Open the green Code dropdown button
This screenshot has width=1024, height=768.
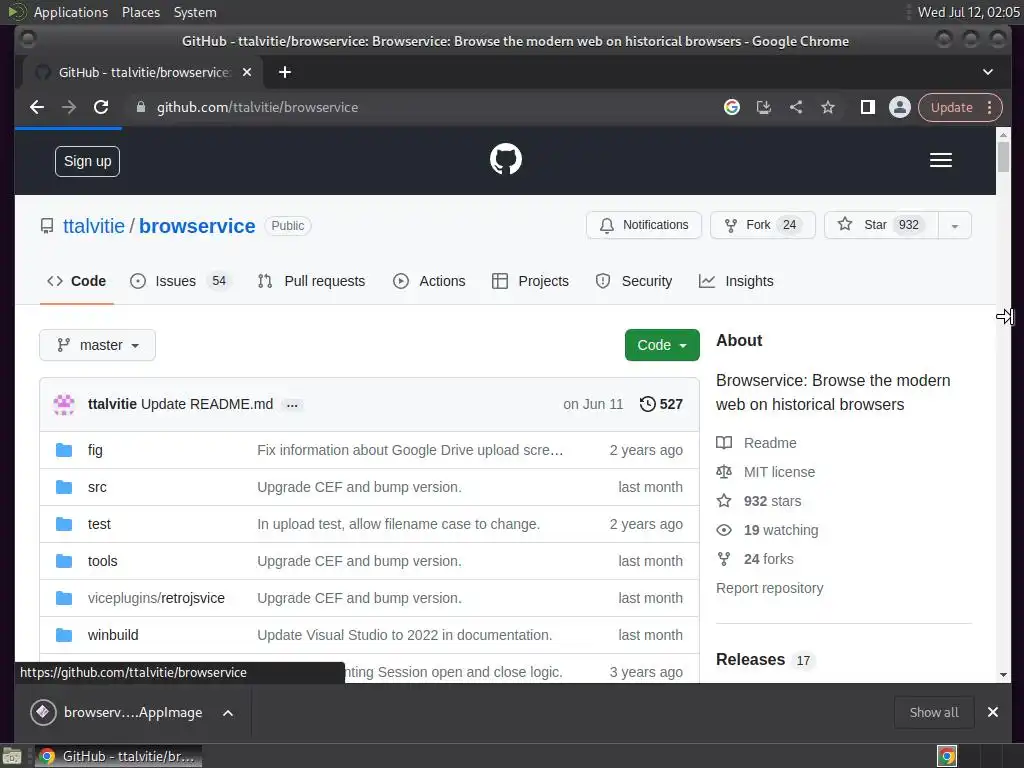click(x=662, y=345)
